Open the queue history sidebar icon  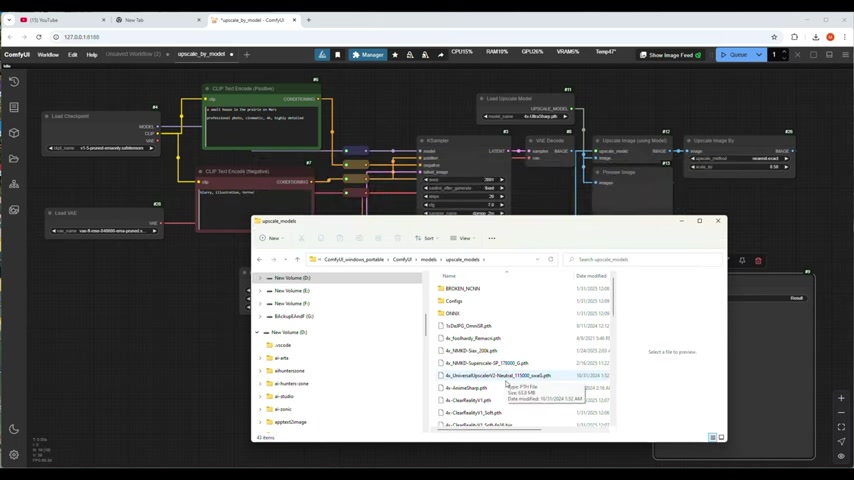14,81
